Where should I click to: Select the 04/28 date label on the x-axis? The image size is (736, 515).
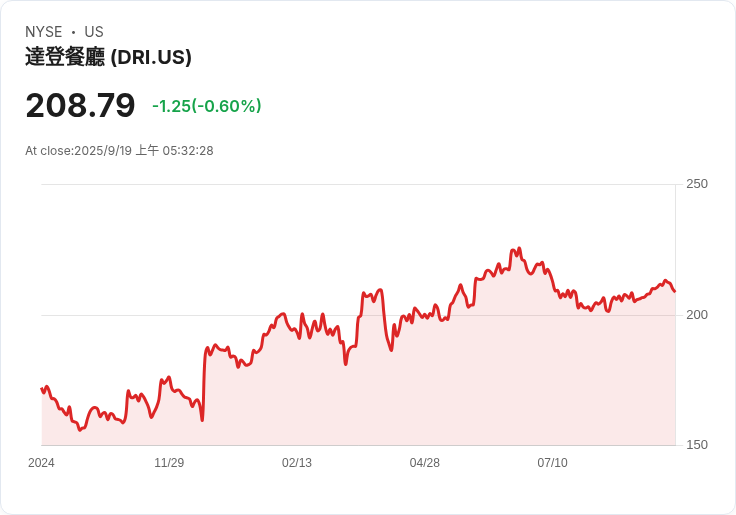point(425,463)
